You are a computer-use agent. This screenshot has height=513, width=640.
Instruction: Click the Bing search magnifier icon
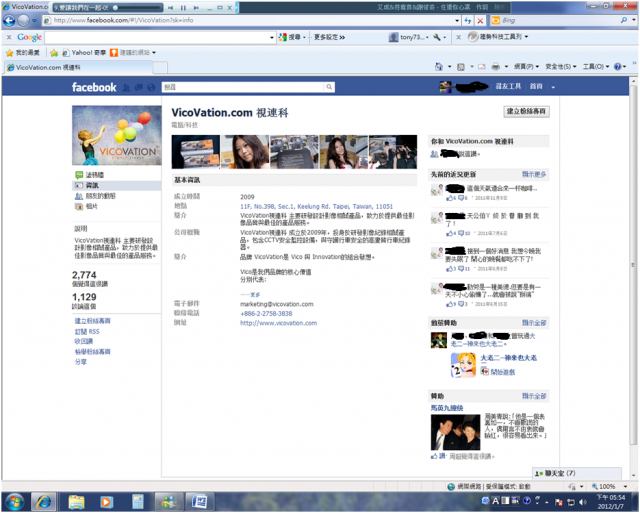[x=624, y=20]
